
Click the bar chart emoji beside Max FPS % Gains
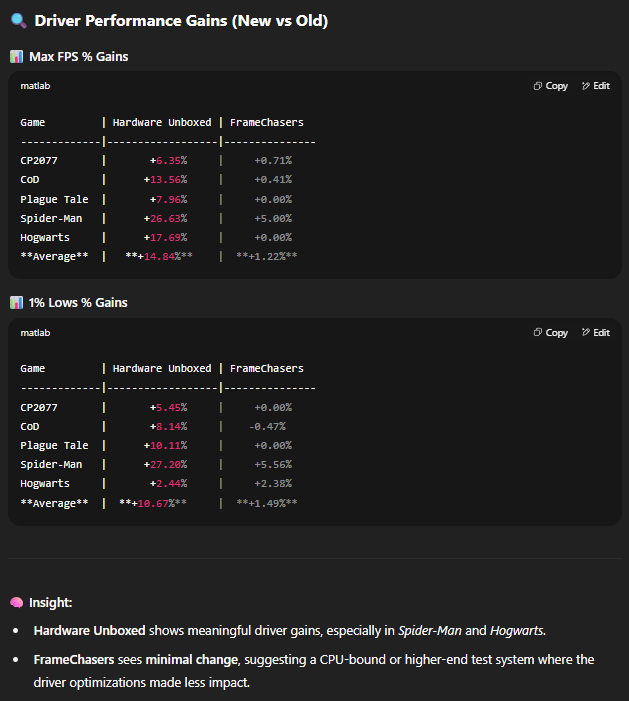17,57
